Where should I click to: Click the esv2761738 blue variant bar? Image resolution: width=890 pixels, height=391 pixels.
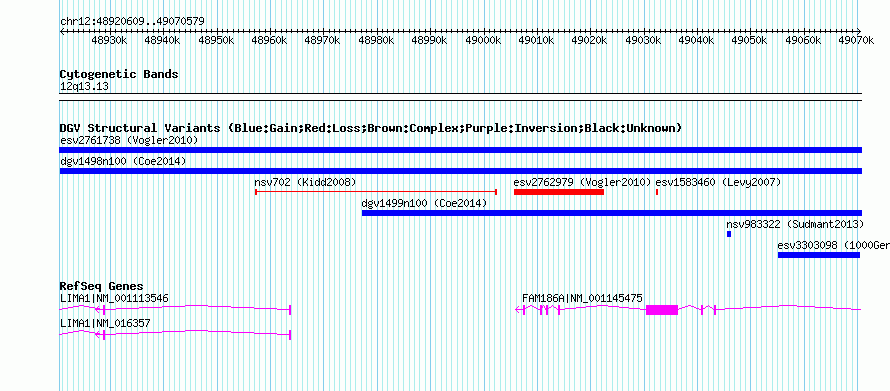[x=460, y=150]
